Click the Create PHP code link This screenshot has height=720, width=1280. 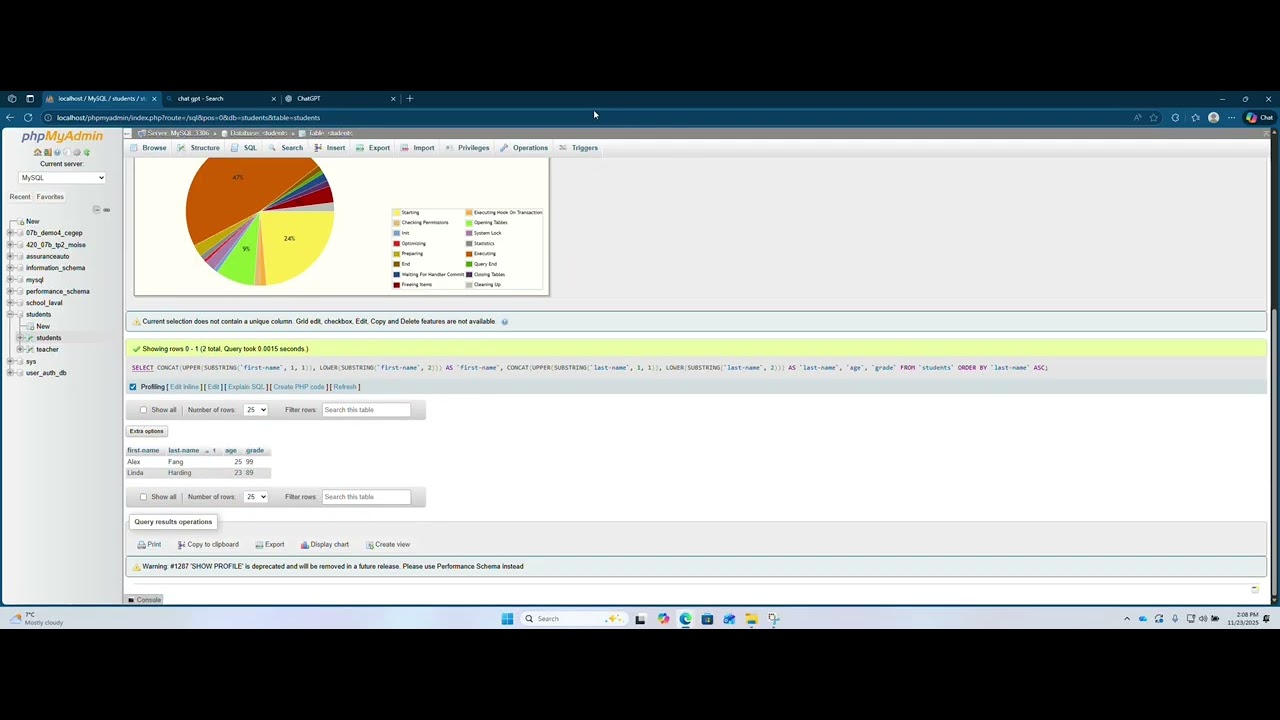(x=299, y=387)
